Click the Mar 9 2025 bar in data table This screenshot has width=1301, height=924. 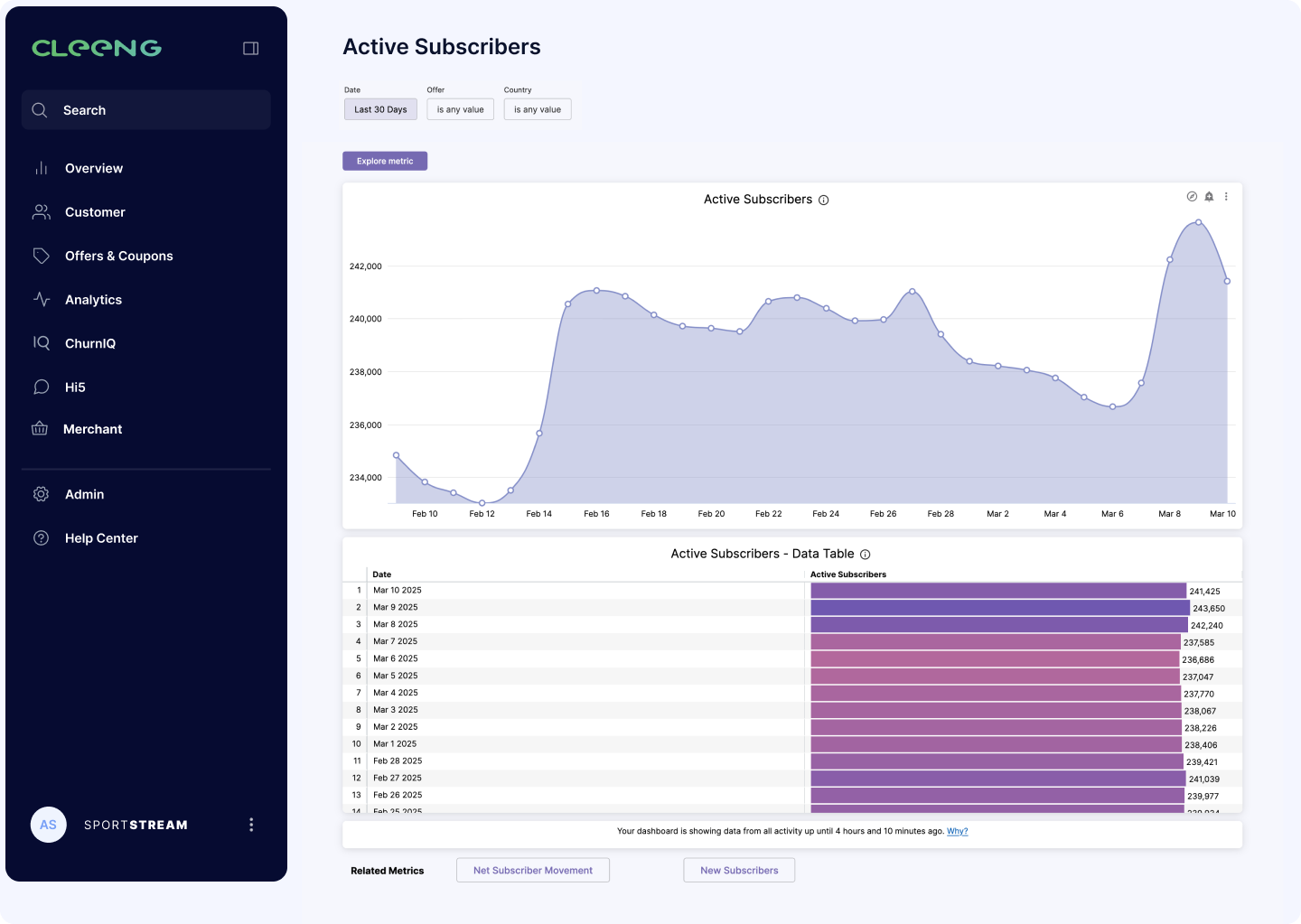tap(999, 608)
